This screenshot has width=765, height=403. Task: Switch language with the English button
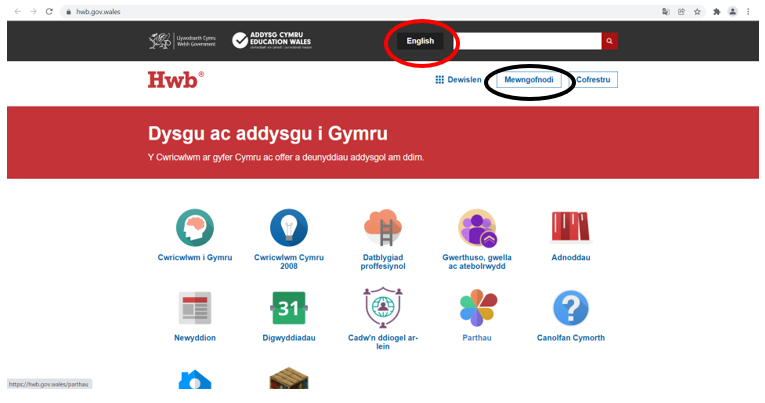(x=420, y=41)
